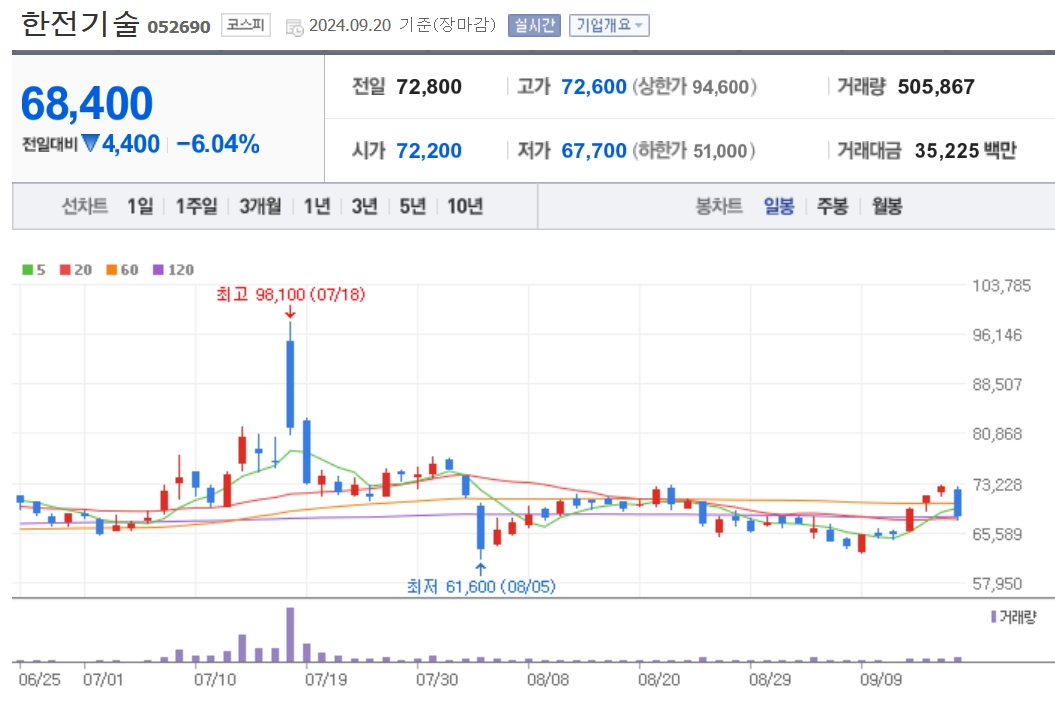Click the lower limit price 51,000
This screenshot has width=1055, height=704.
721,151
